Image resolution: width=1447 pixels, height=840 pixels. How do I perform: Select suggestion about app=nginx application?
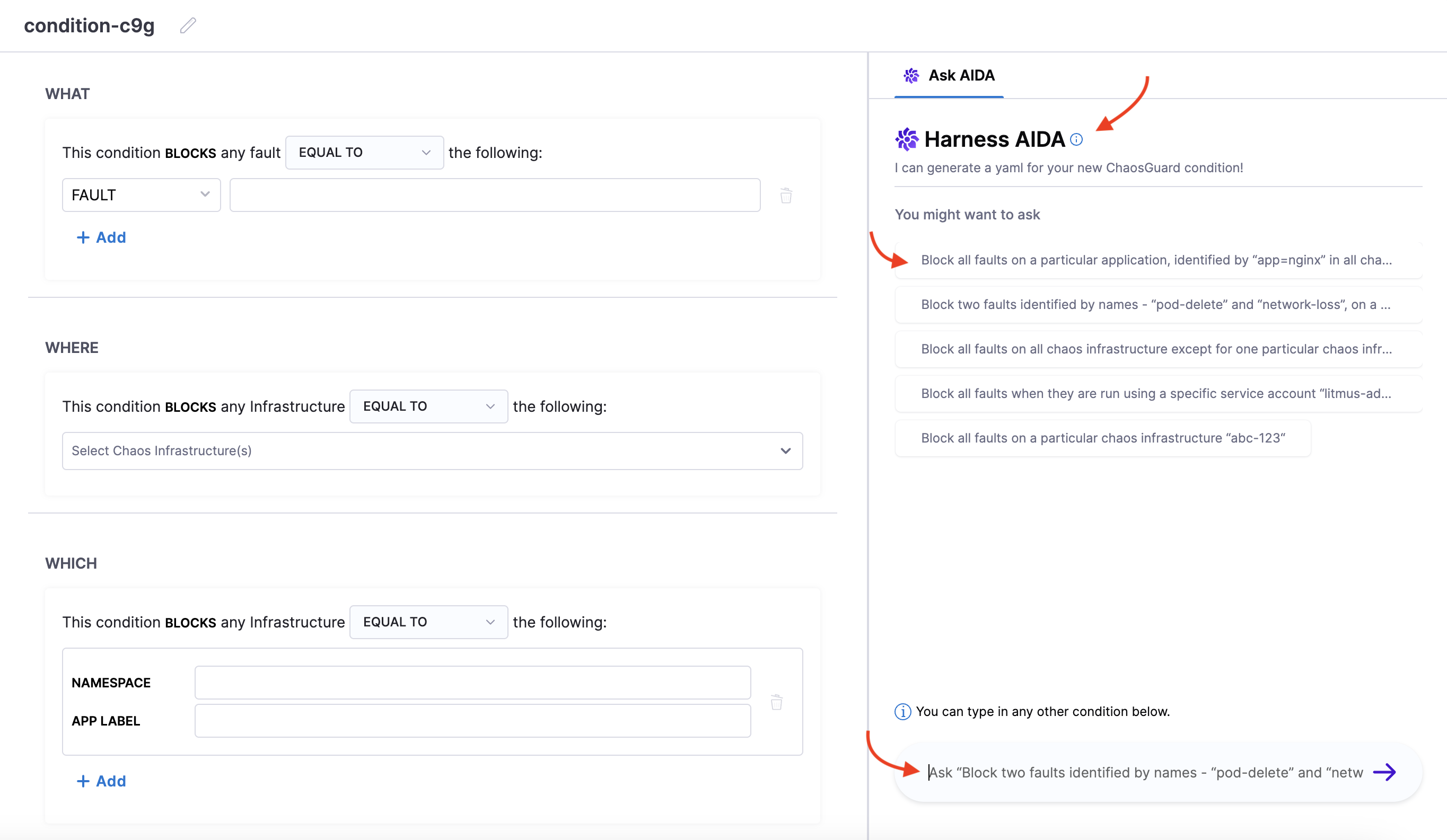(1156, 260)
